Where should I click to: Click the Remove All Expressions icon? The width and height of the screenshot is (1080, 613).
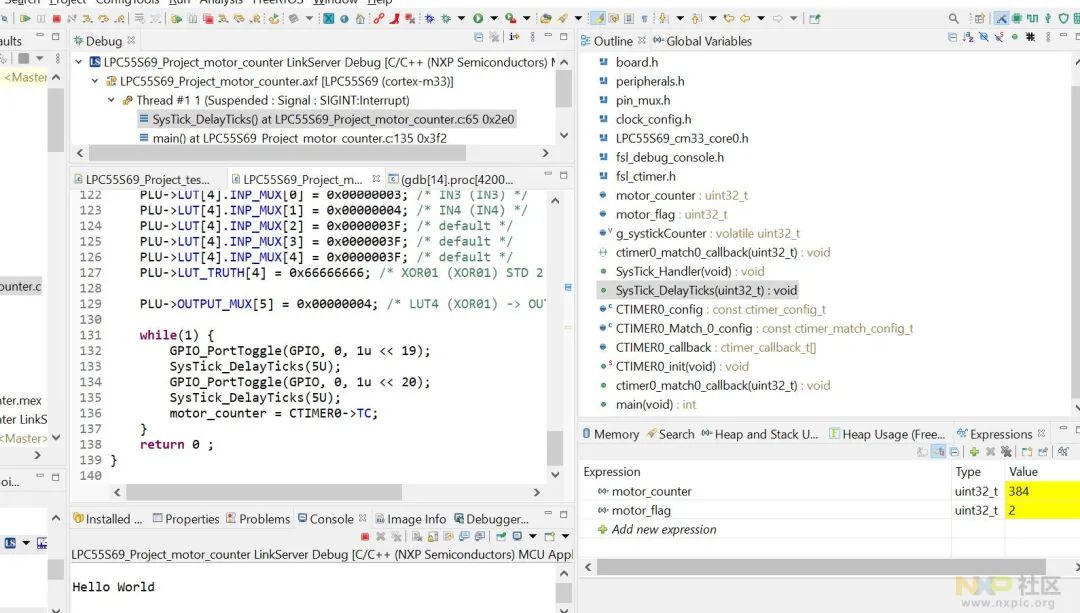(x=1006, y=452)
